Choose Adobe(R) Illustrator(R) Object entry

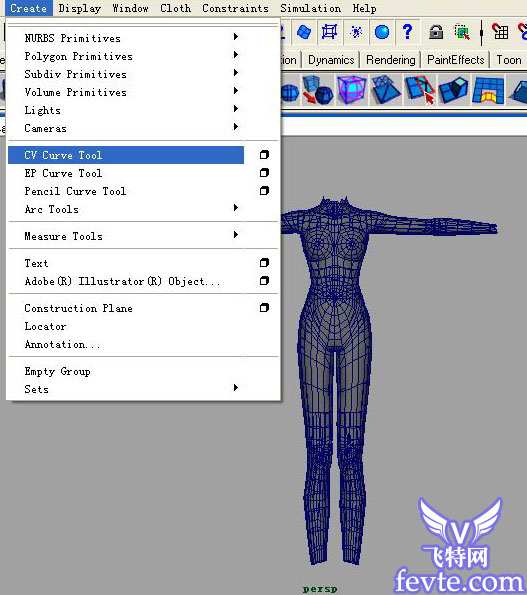pos(126,281)
